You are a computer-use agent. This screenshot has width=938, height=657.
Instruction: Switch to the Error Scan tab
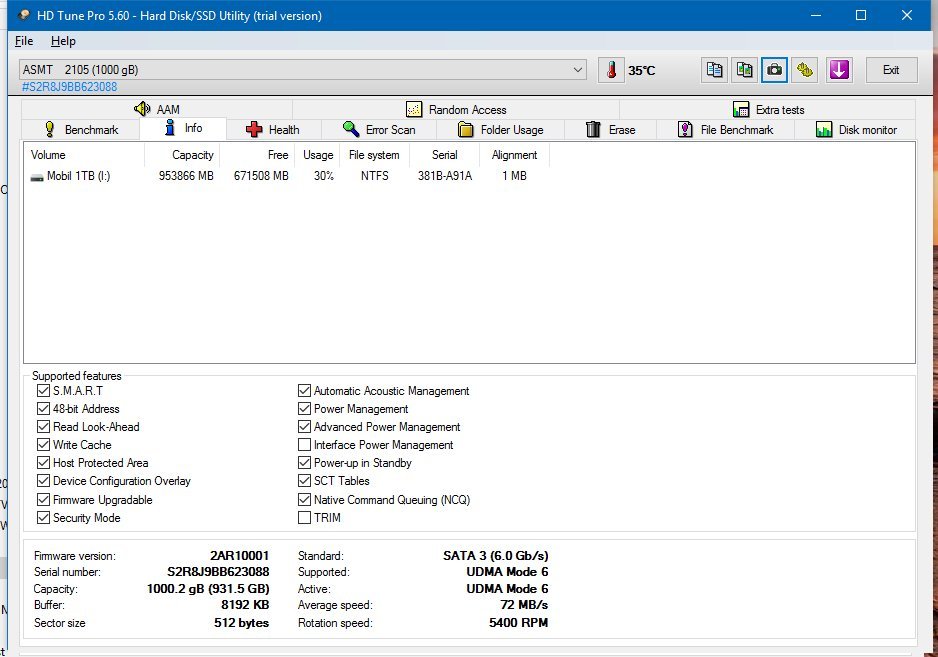click(x=379, y=129)
